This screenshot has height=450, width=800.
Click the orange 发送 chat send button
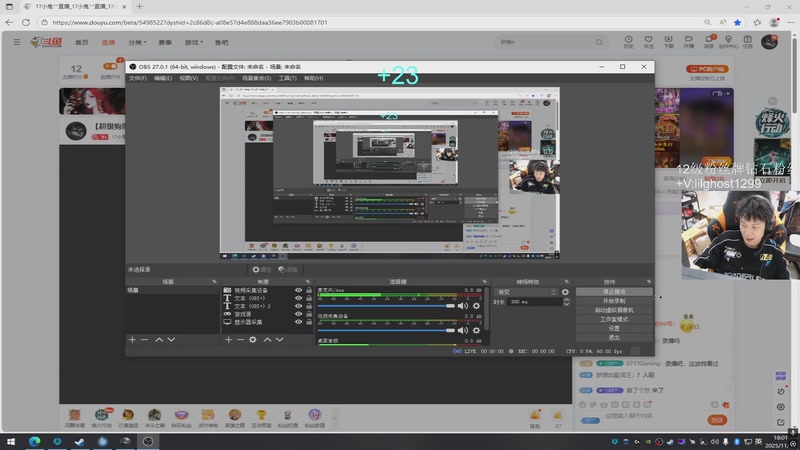tap(717, 420)
